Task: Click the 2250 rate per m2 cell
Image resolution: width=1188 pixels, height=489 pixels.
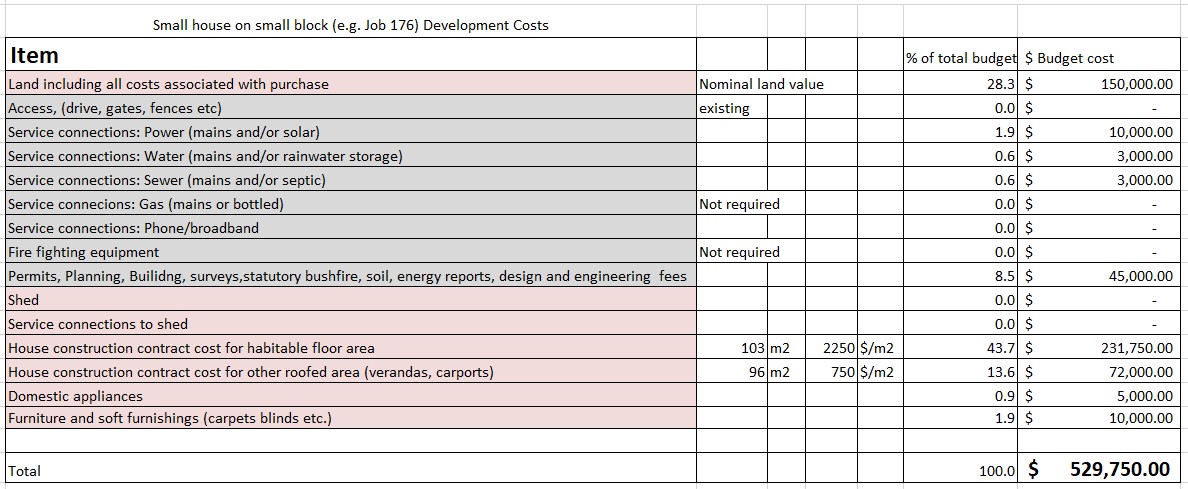Action: pyautogui.click(x=838, y=348)
